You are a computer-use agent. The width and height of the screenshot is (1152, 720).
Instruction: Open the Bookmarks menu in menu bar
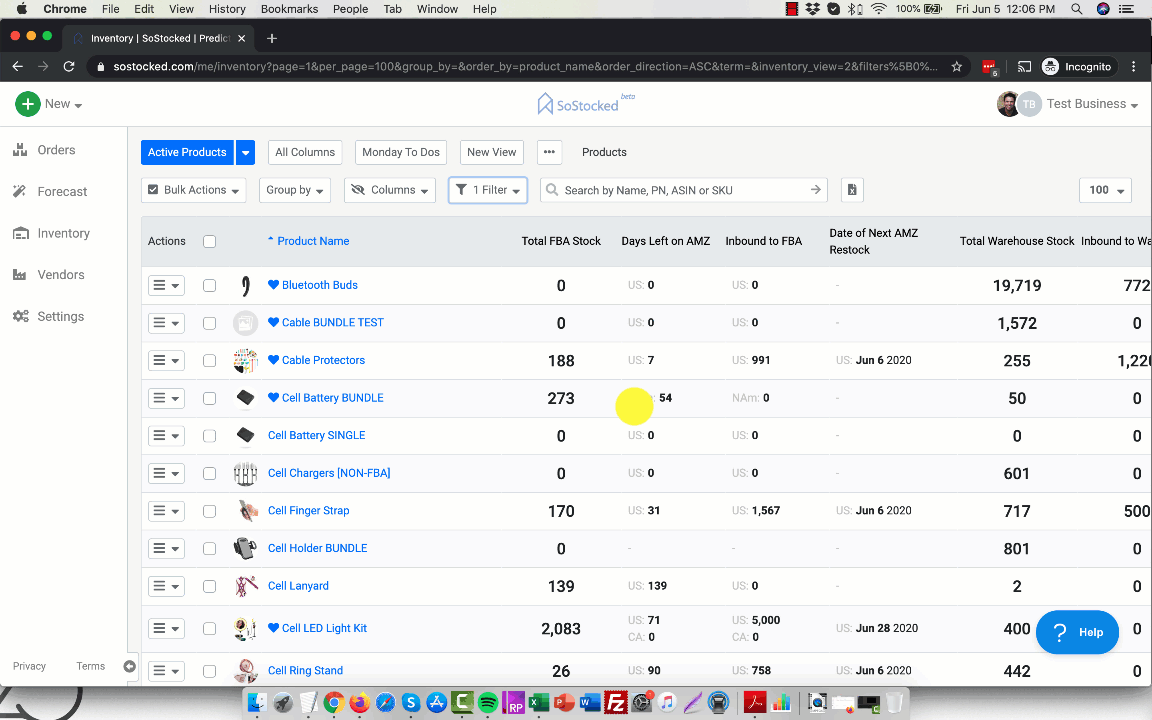tap(289, 9)
